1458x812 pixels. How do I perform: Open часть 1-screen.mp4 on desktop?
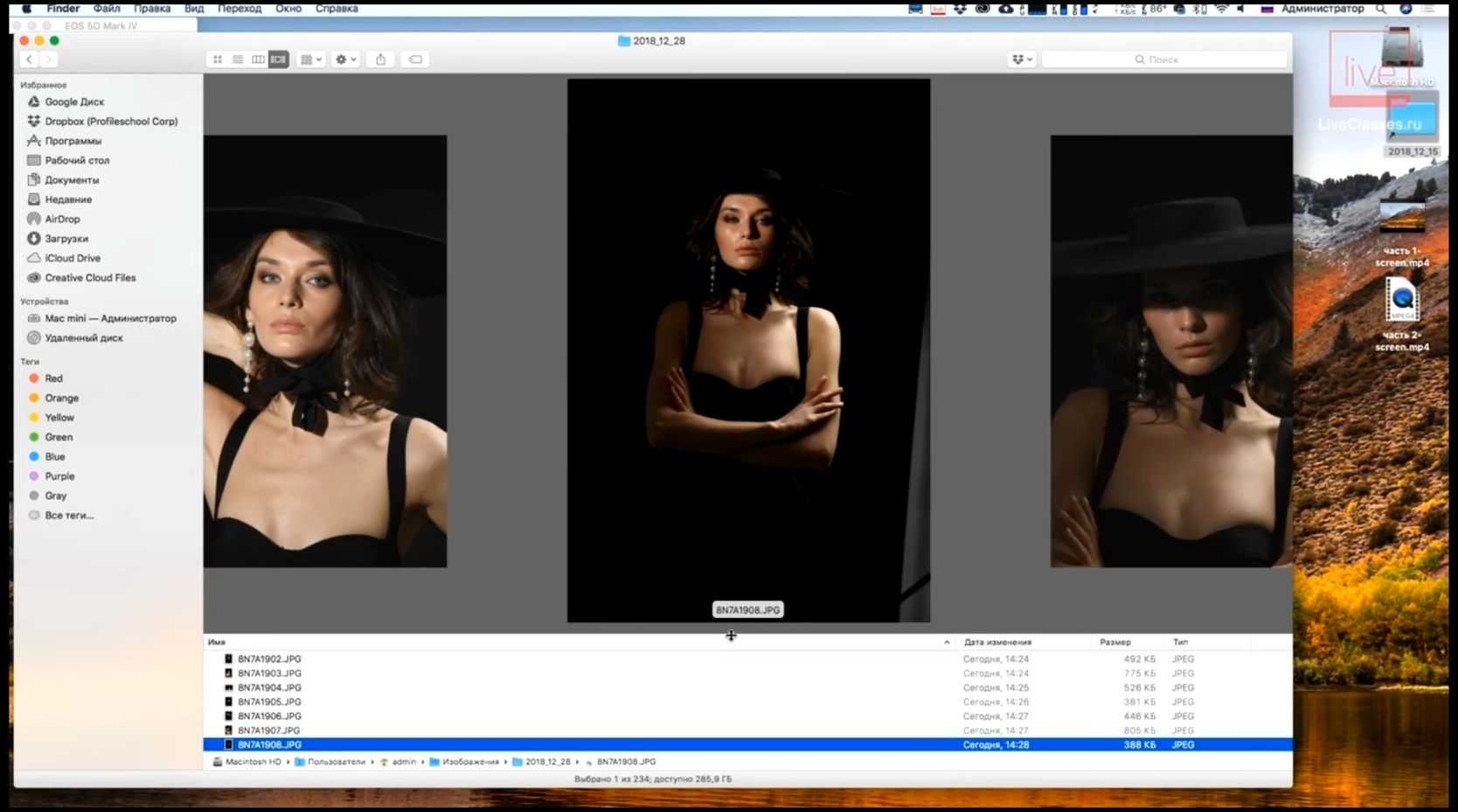point(1402,234)
